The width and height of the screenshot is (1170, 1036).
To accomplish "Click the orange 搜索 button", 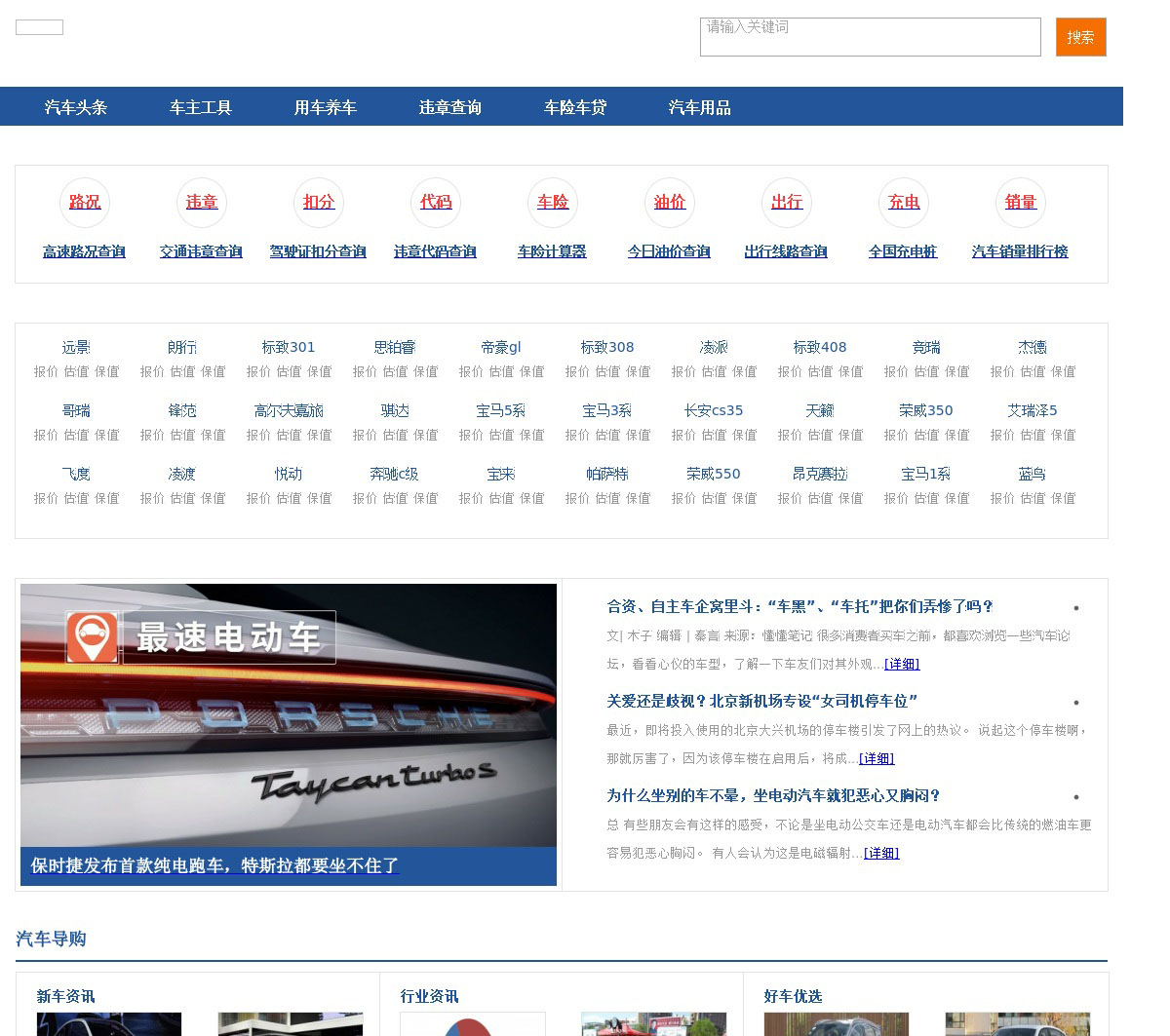I will (1080, 37).
